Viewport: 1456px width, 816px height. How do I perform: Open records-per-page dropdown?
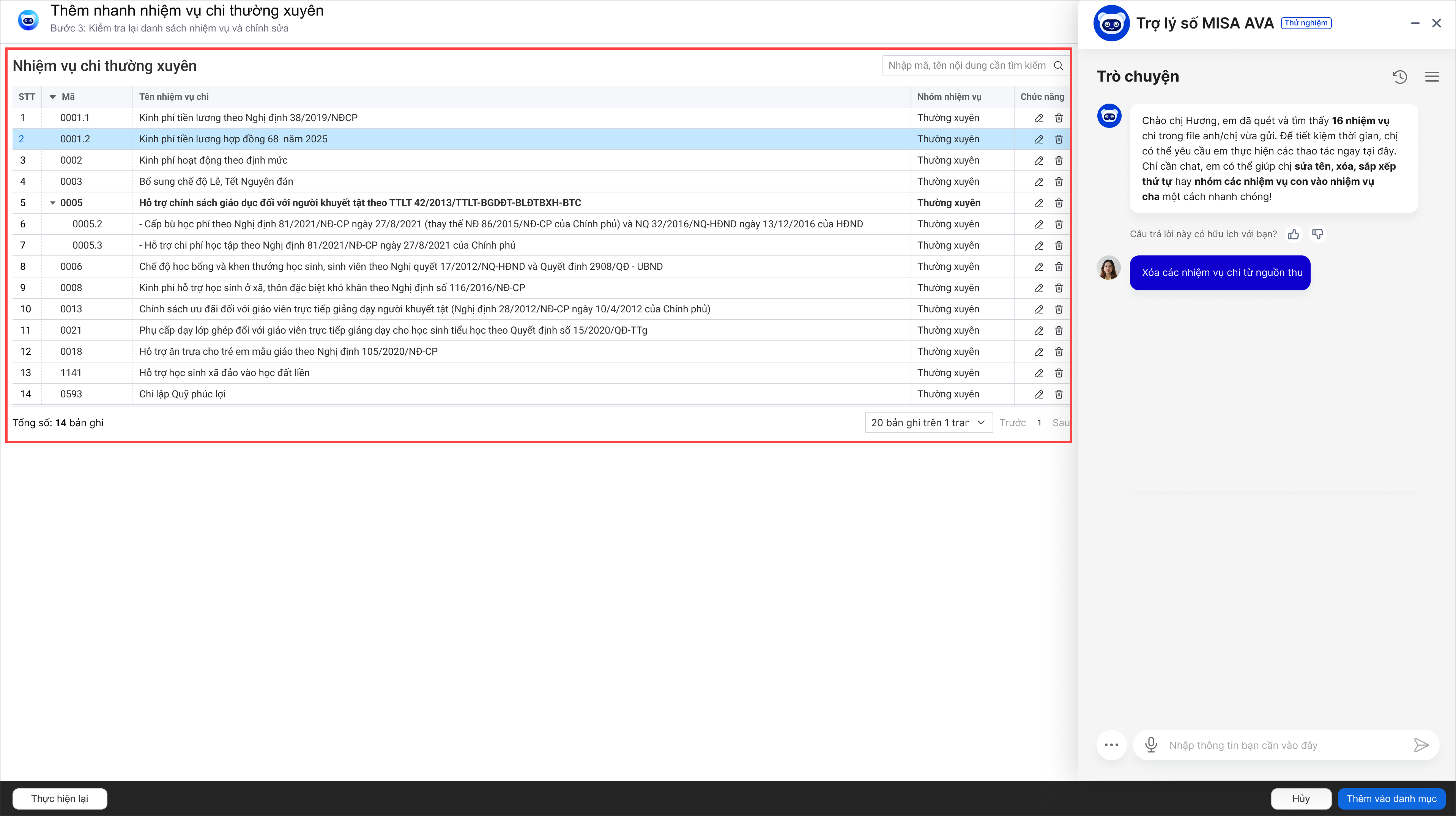(928, 423)
